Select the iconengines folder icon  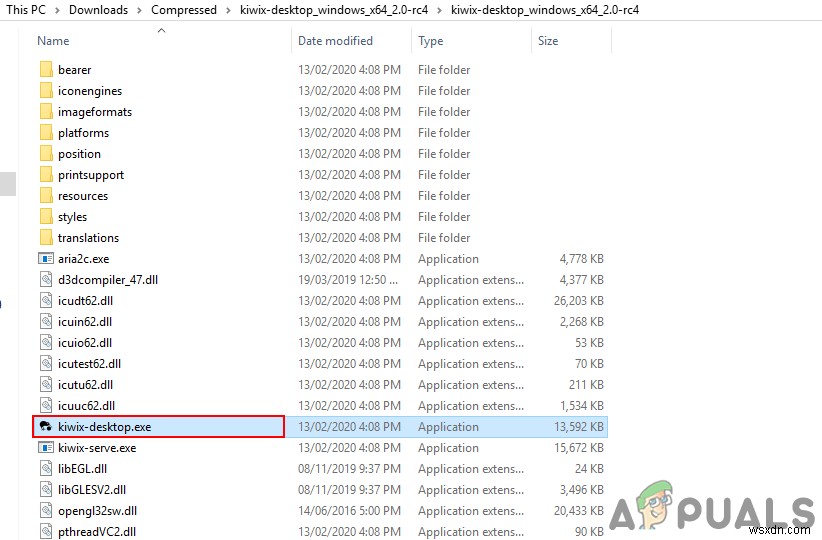tap(46, 91)
